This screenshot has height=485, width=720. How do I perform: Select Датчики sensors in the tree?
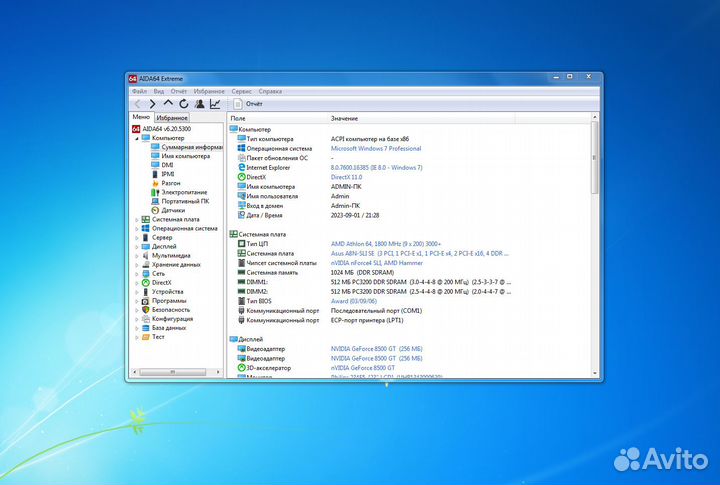point(172,210)
